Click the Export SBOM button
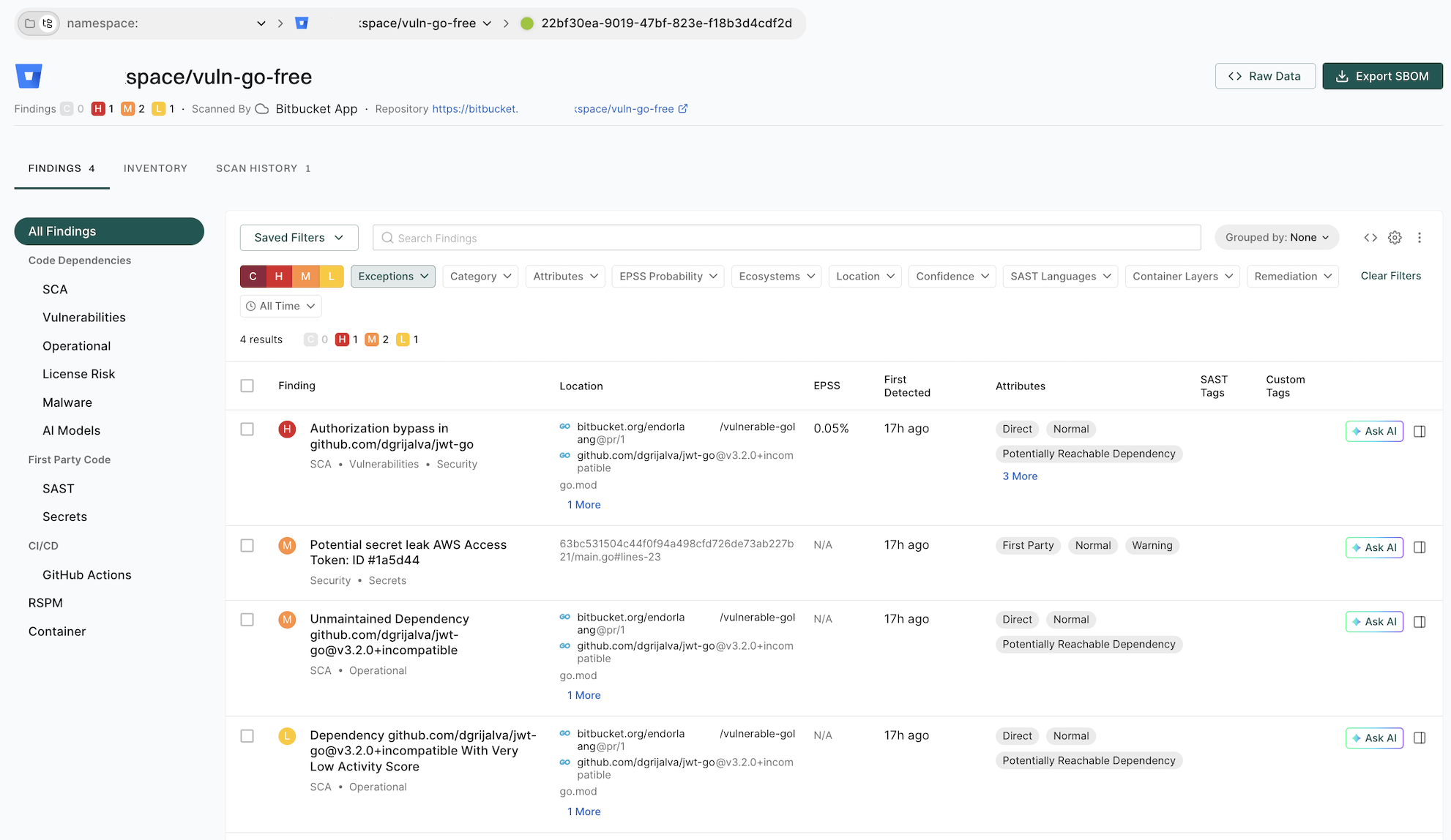Viewport: 1451px width, 840px height. (1381, 76)
